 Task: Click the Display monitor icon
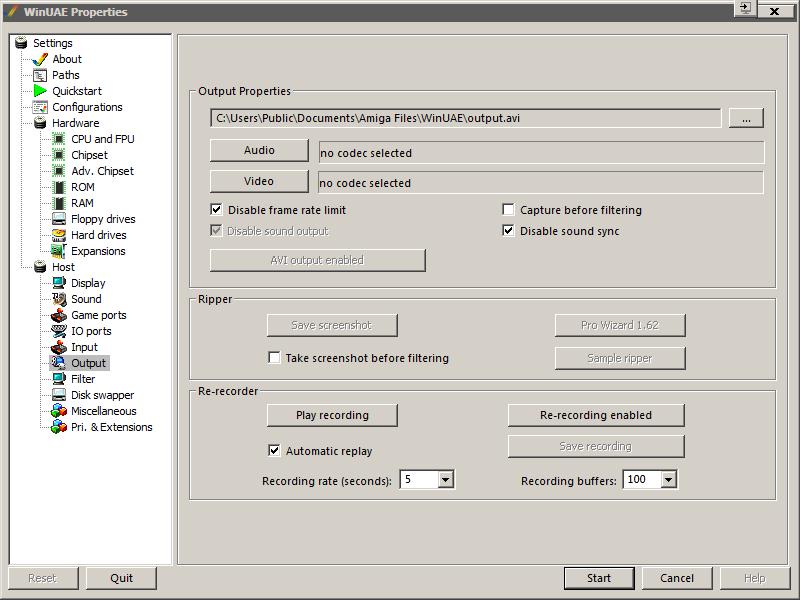click(x=59, y=283)
